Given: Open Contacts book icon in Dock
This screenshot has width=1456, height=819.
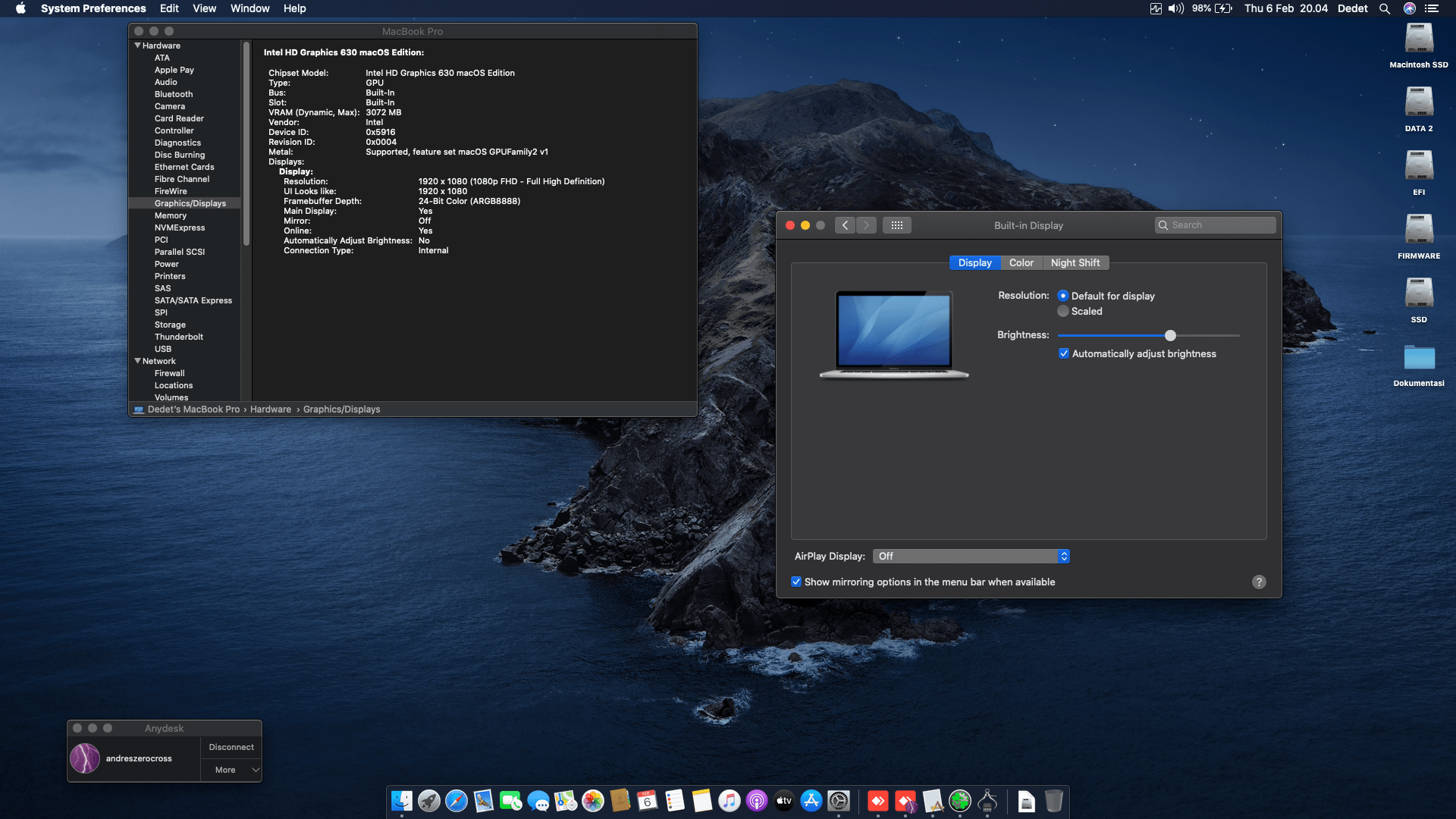Looking at the screenshot, I should coord(620,801).
